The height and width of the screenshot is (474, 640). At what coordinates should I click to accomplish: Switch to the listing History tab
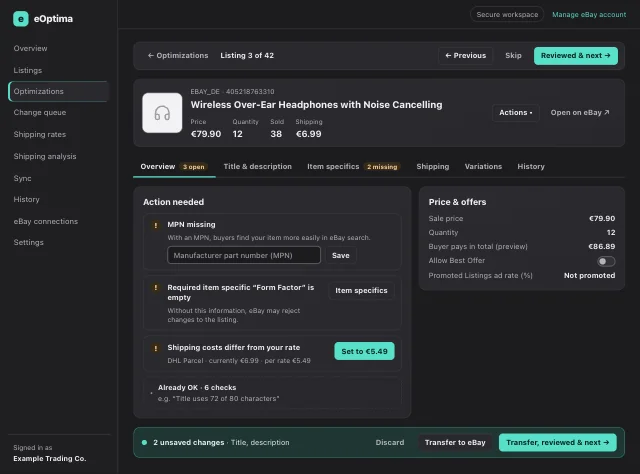click(531, 167)
